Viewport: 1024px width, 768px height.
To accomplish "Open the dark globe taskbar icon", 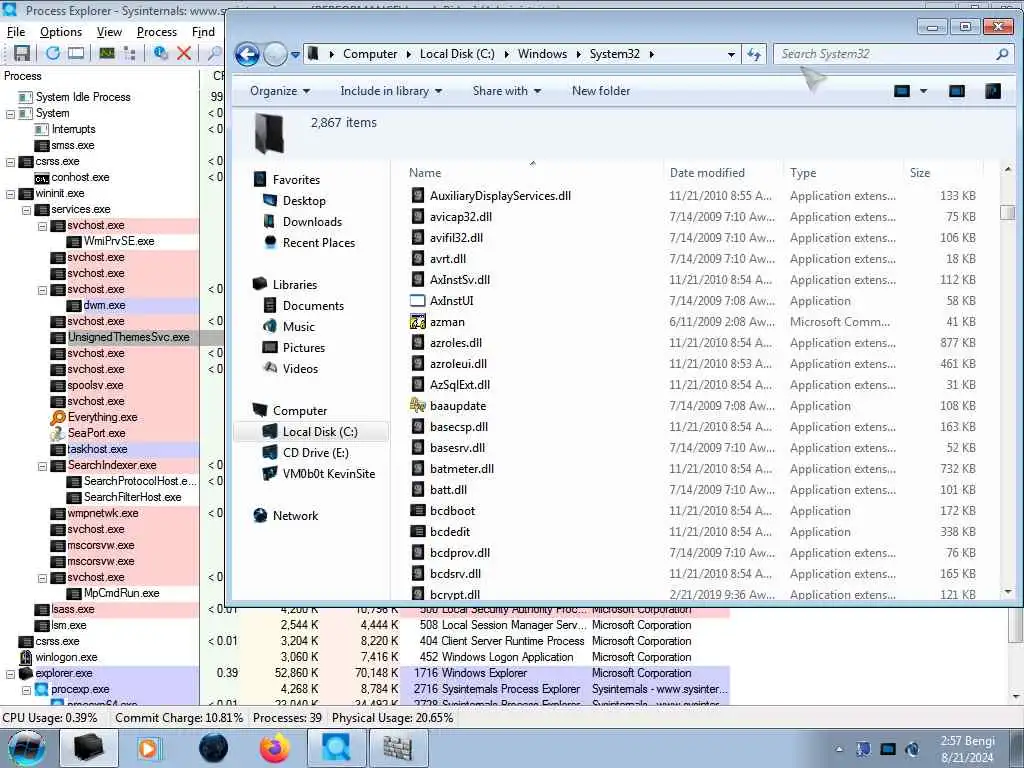I will coord(214,748).
